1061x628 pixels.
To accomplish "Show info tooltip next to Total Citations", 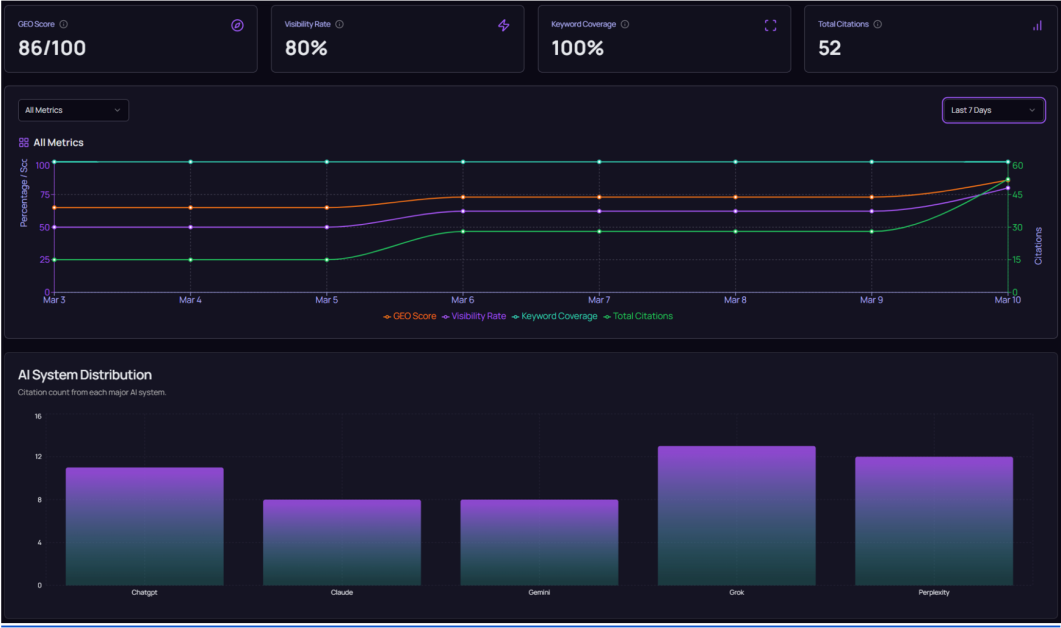I will 878,24.
